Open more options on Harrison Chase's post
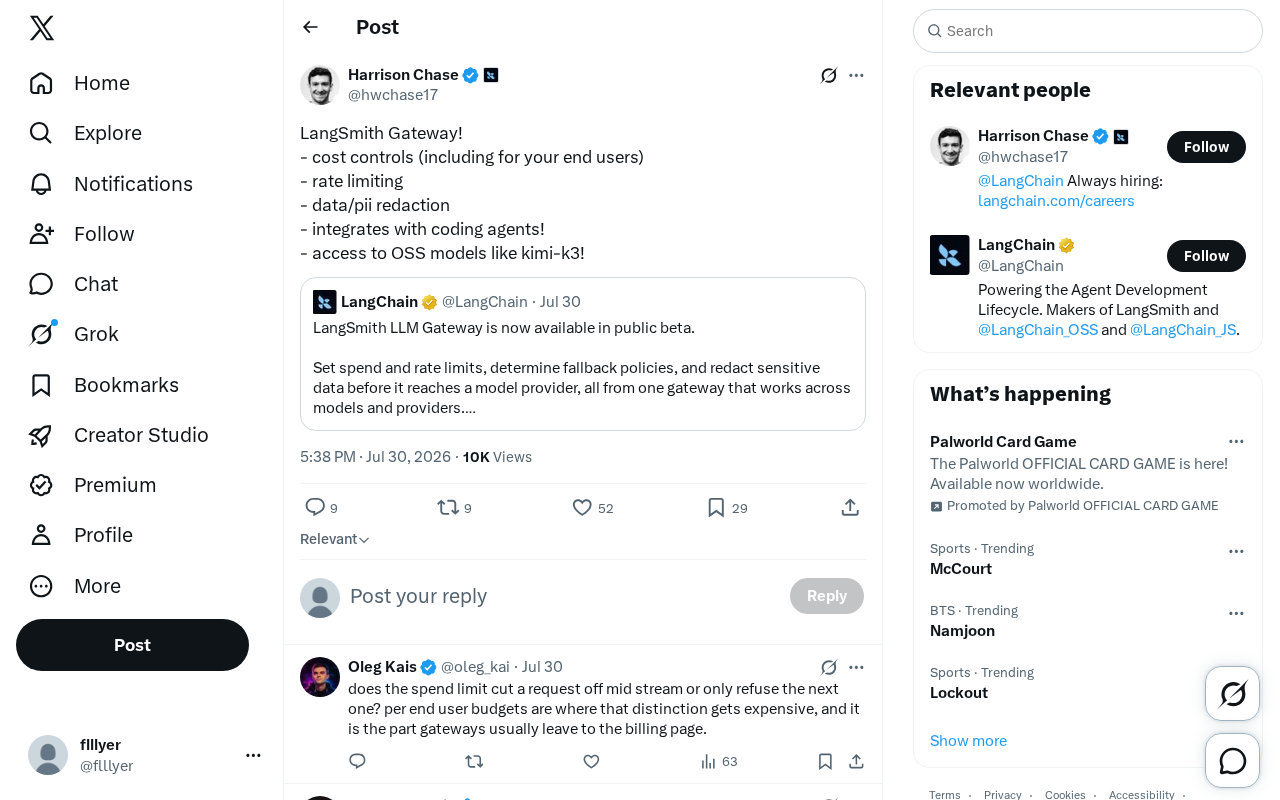1280x800 pixels. pos(856,75)
